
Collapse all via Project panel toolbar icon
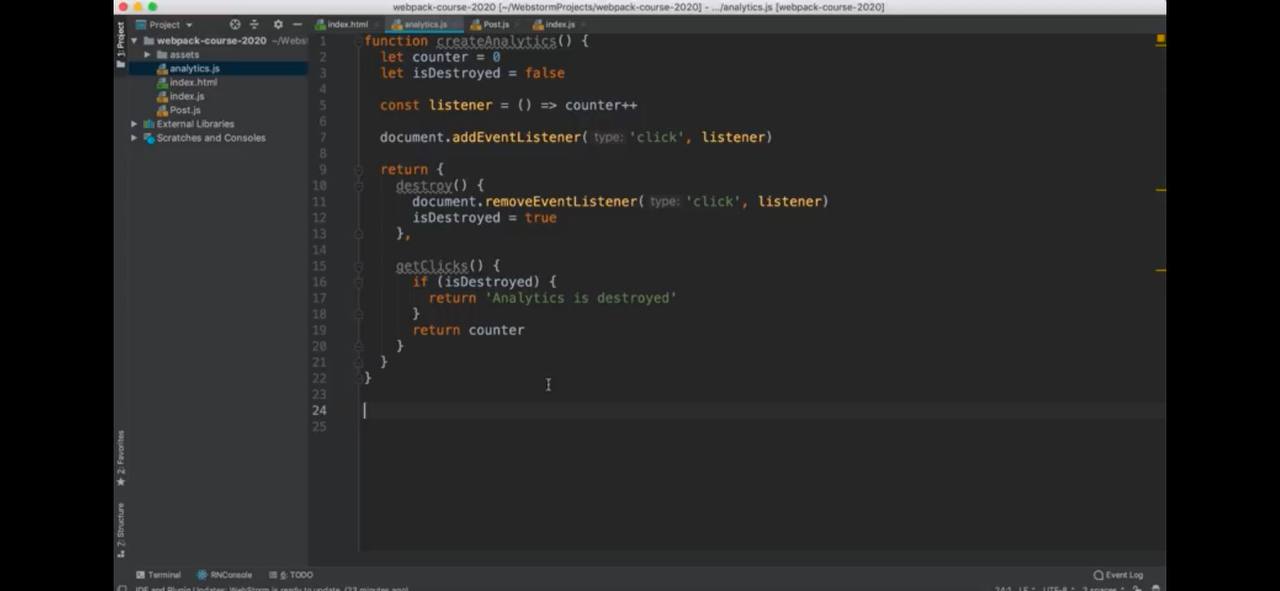(254, 24)
